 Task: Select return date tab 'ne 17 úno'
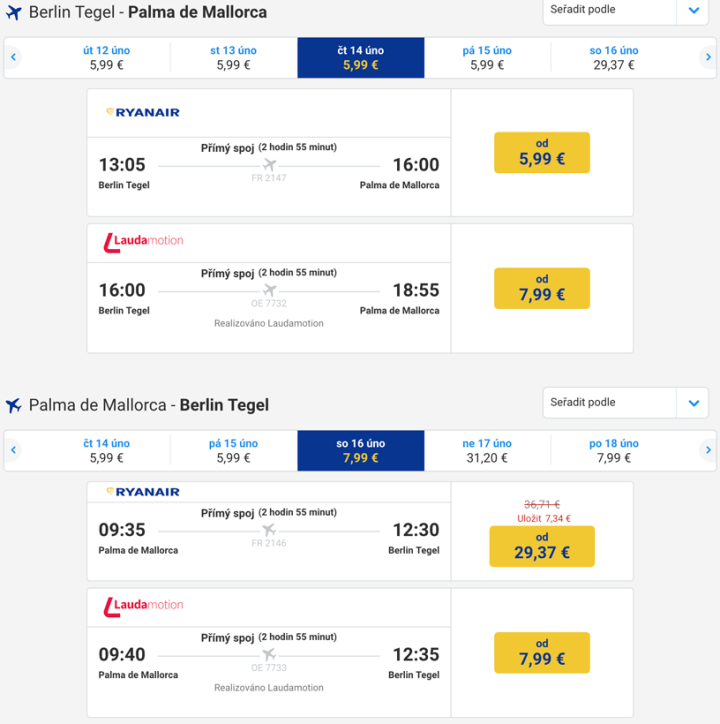point(487,450)
